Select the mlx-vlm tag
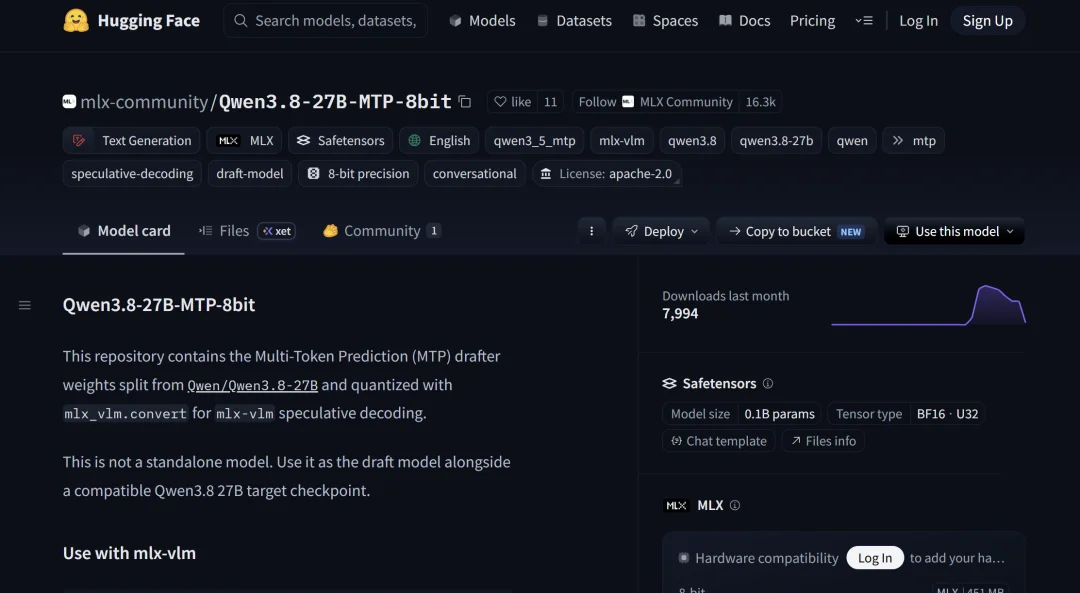Screen dimensions: 1080x593 click(x=622, y=141)
